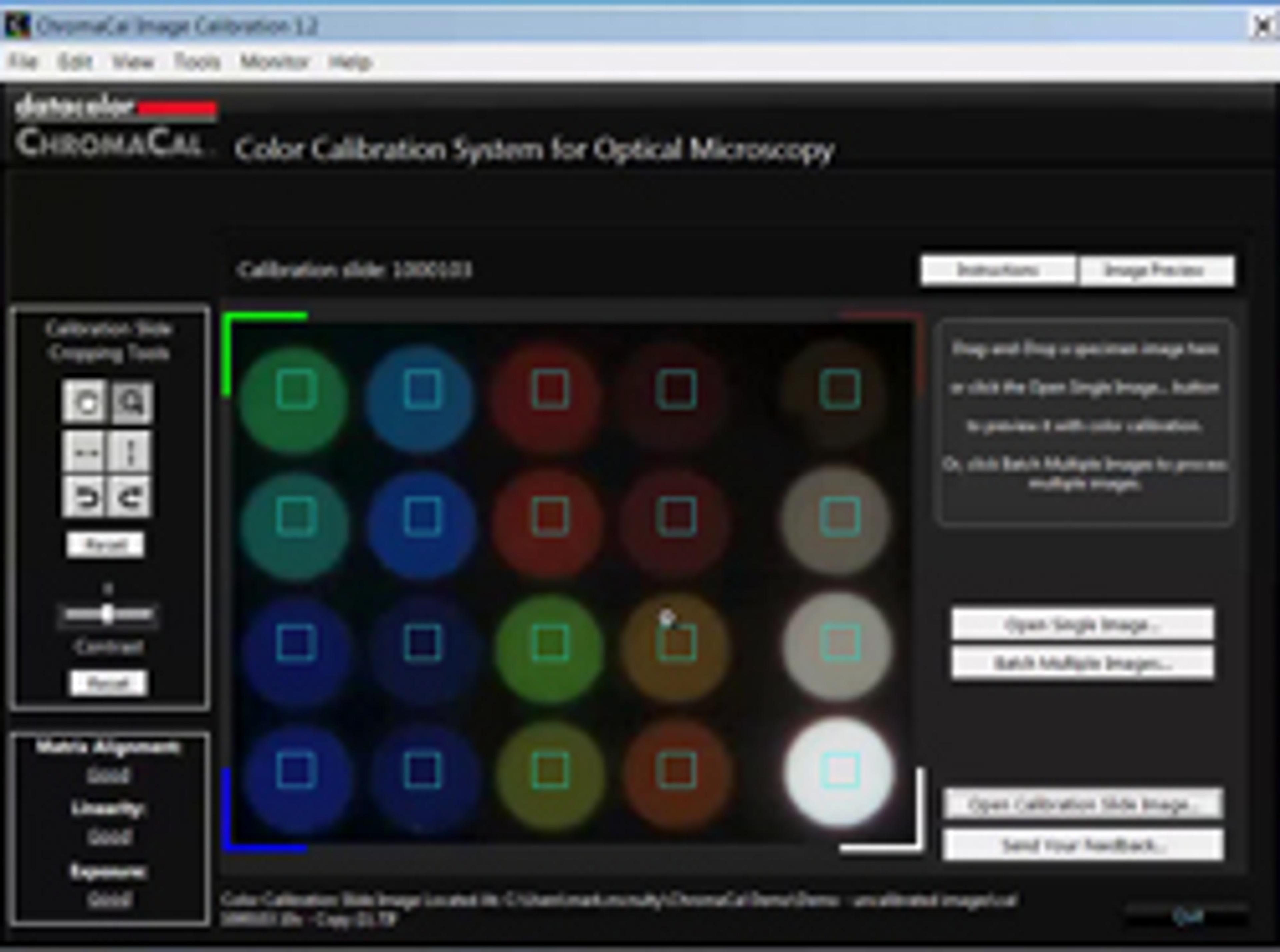Click Open Calibration Slide Image button

pyautogui.click(x=1082, y=804)
